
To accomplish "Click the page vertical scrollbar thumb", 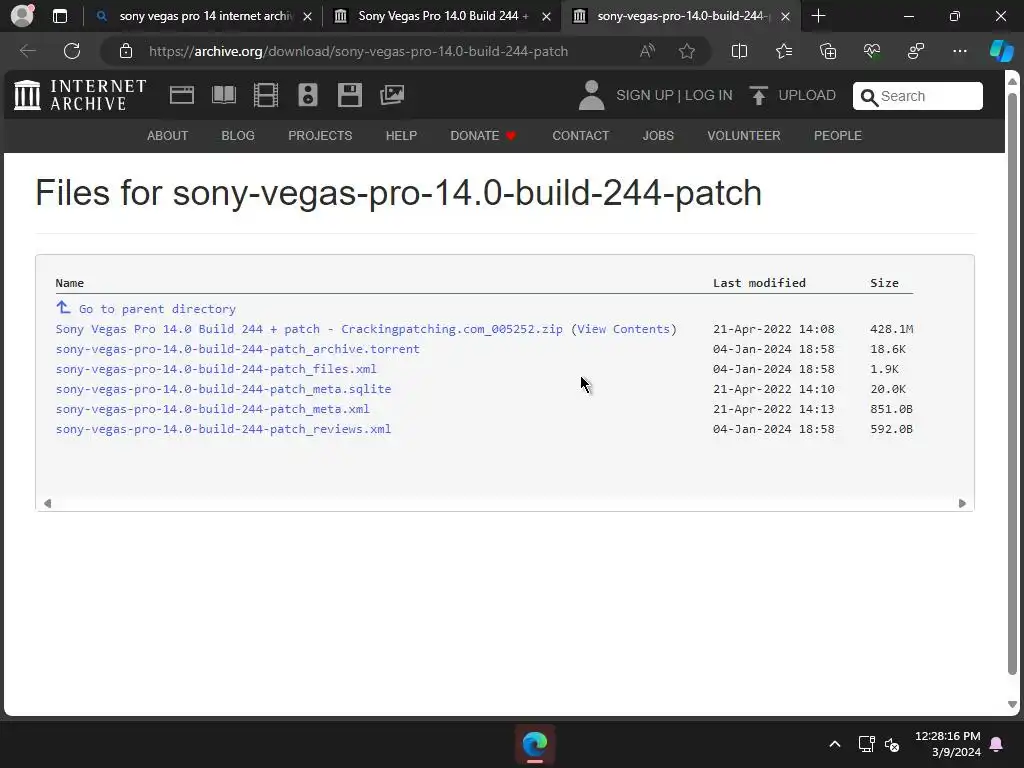I will coord(1012,383).
